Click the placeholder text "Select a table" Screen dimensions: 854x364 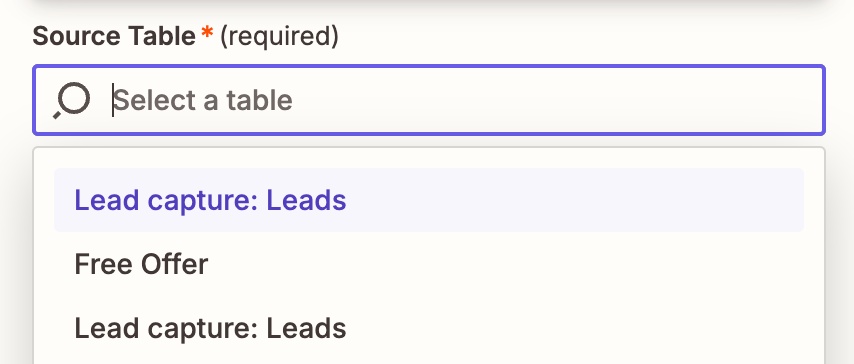tap(203, 101)
